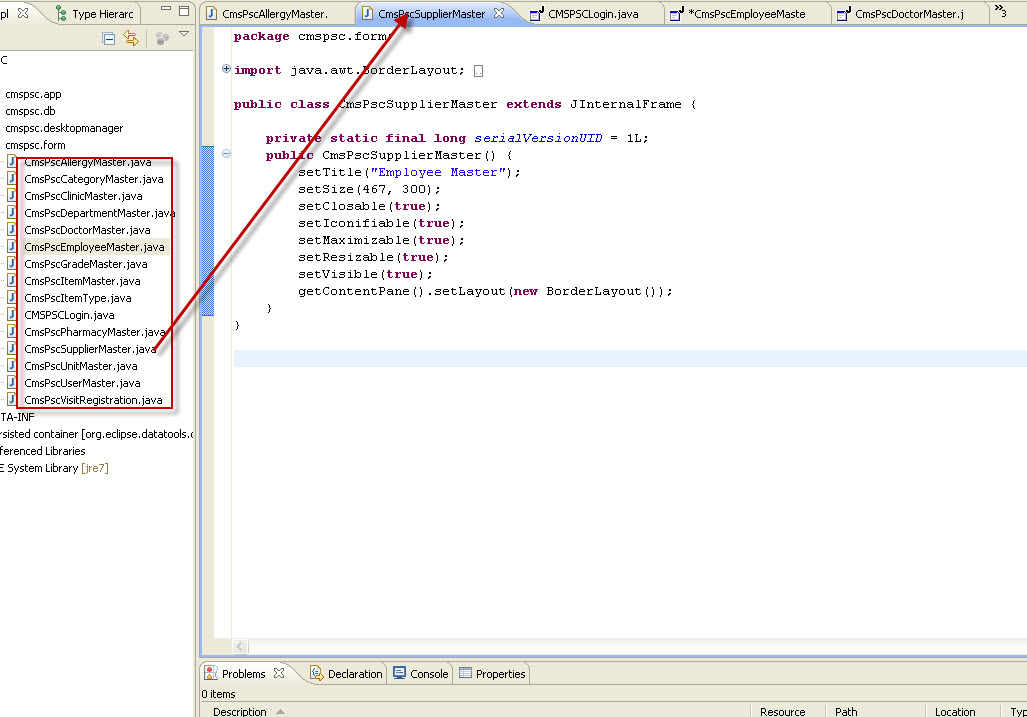
Task: Expand the folded import statements
Action: [226, 69]
